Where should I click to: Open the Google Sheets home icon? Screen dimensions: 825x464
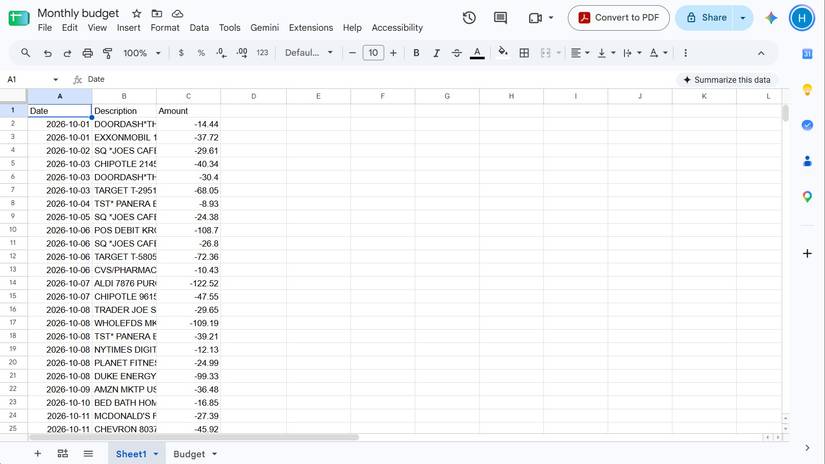[x=19, y=18]
